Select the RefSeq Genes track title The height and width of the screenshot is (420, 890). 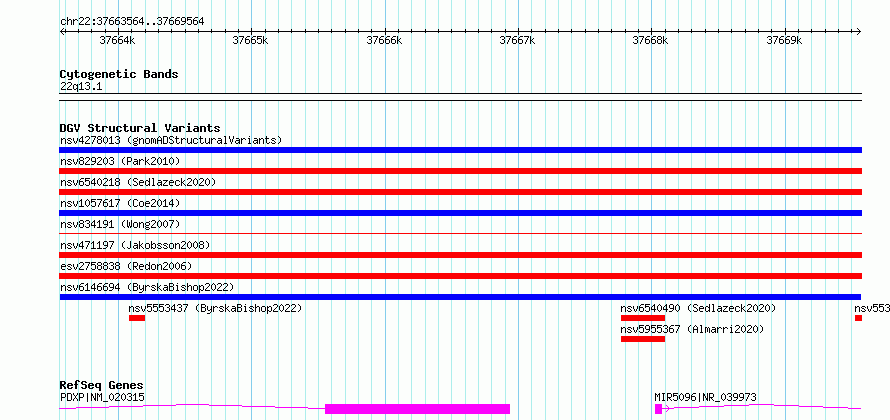(102, 386)
